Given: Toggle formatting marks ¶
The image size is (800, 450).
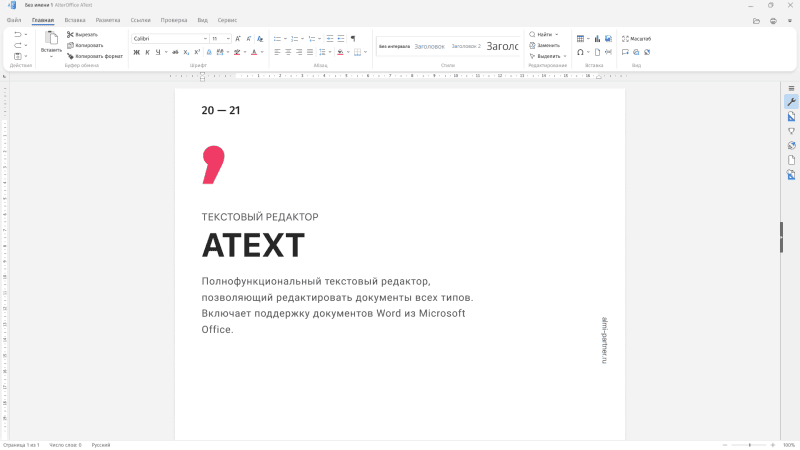Looking at the screenshot, I should pyautogui.click(x=353, y=39).
